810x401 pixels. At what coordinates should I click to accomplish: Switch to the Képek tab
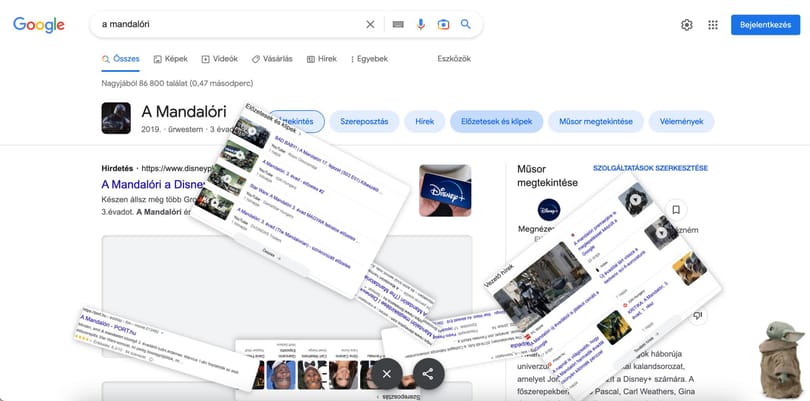170,59
